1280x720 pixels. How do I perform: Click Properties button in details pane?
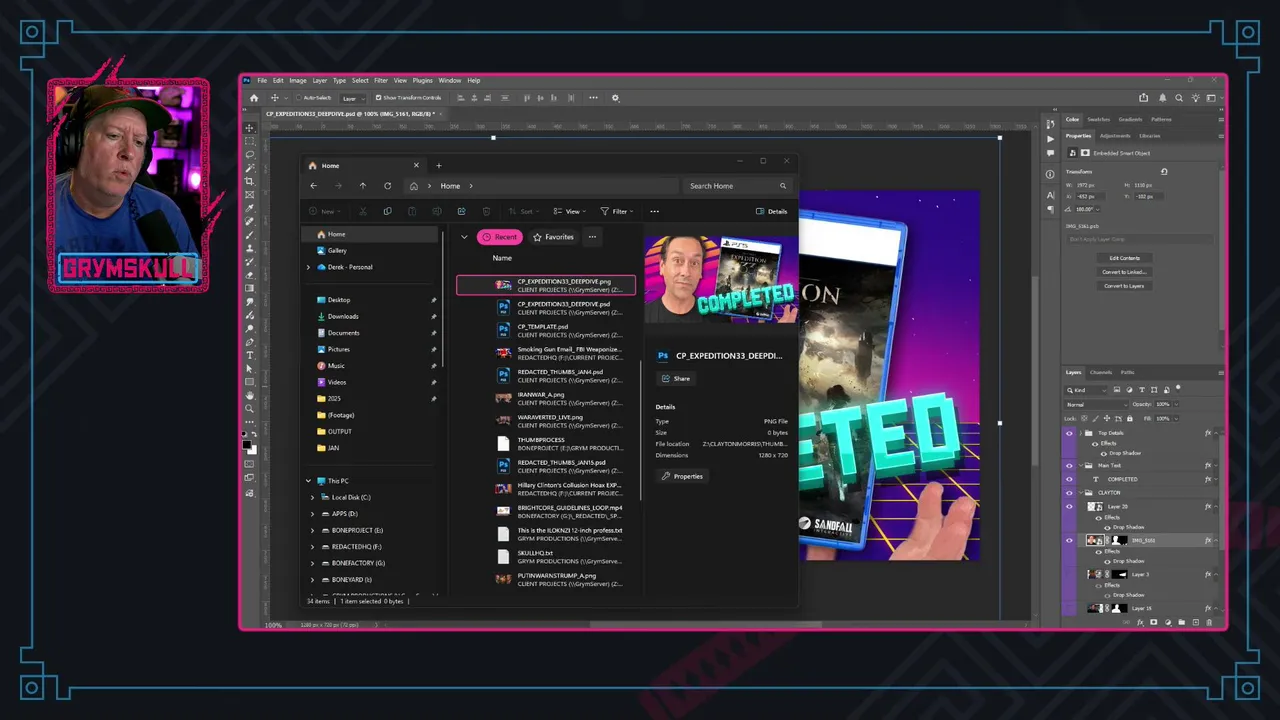682,476
